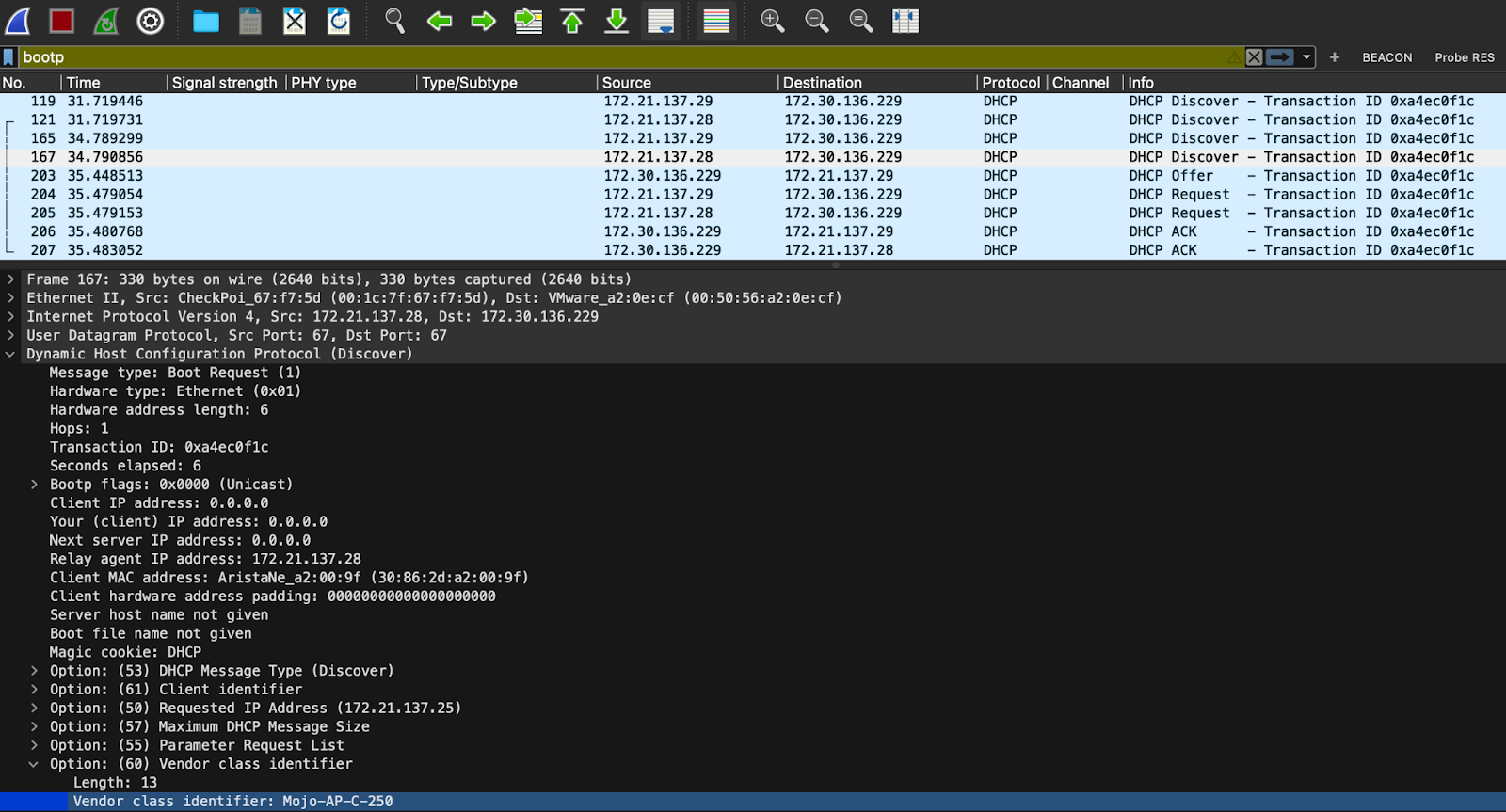Screen dimensions: 1506x812
Task: Select packet 165 in the list
Action: pyautogui.click(x=753, y=138)
